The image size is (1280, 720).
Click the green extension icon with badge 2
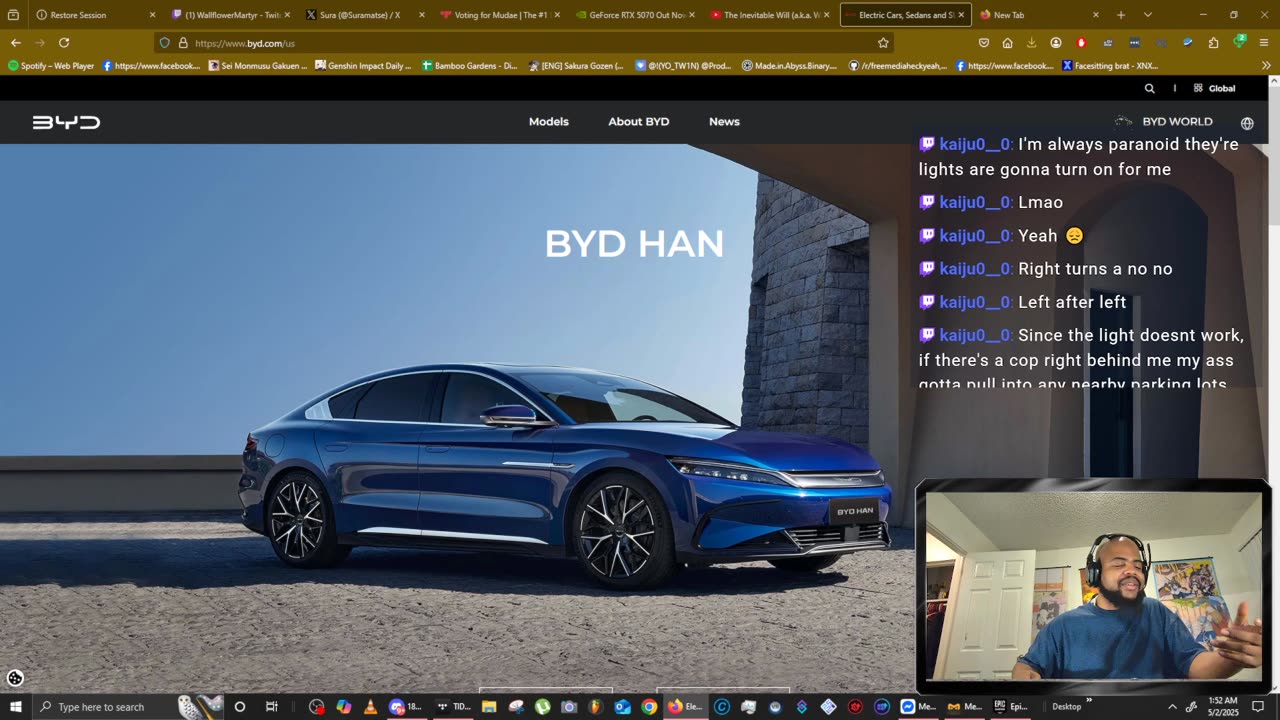coord(1239,42)
